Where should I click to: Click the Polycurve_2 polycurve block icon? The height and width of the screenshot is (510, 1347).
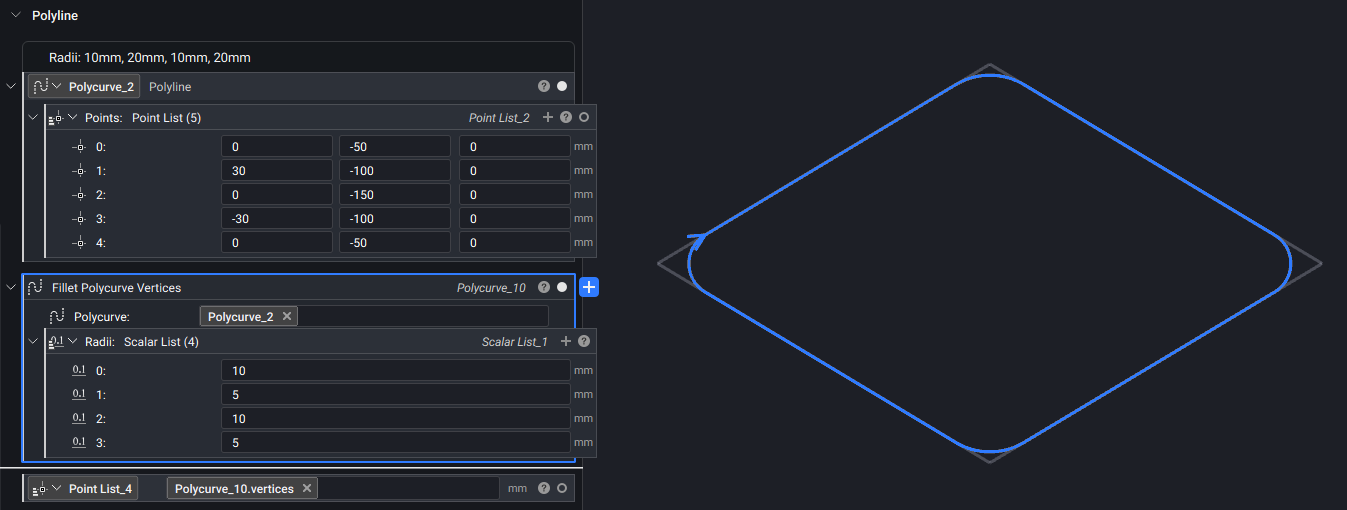[x=40, y=87]
